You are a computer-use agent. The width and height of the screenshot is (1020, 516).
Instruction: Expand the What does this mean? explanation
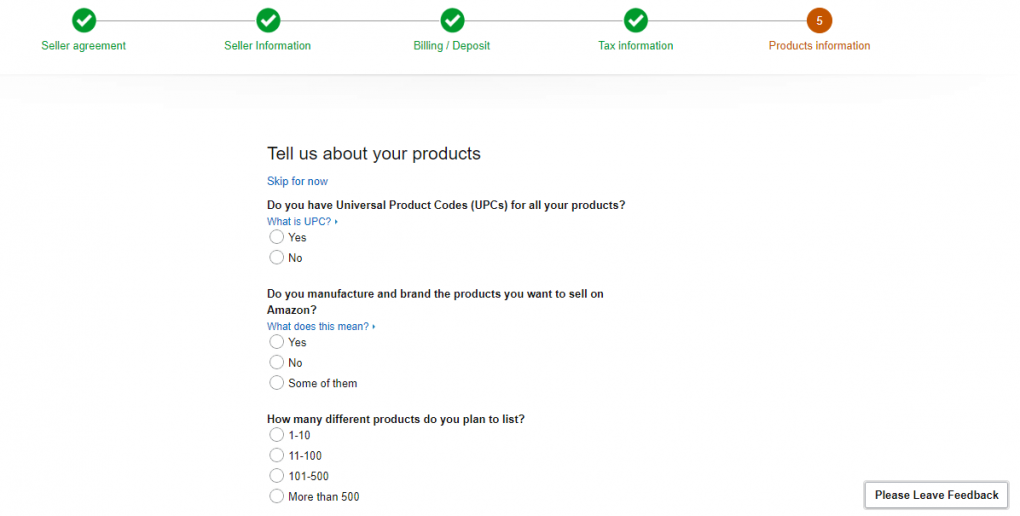pyautogui.click(x=320, y=327)
